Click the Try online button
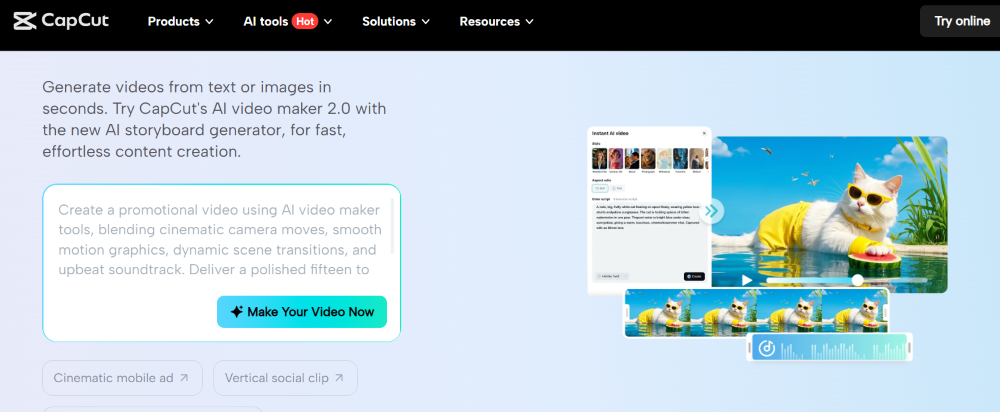Image resolution: width=1000 pixels, height=412 pixels. tap(962, 21)
